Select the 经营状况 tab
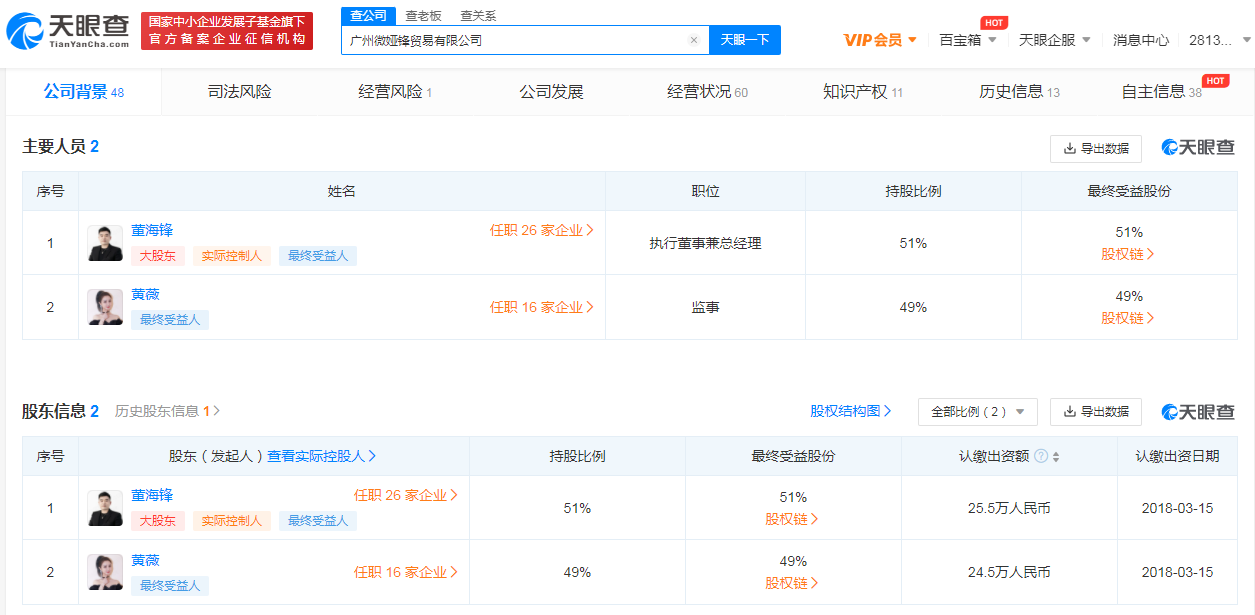Image resolution: width=1255 pixels, height=615 pixels. tap(707, 92)
